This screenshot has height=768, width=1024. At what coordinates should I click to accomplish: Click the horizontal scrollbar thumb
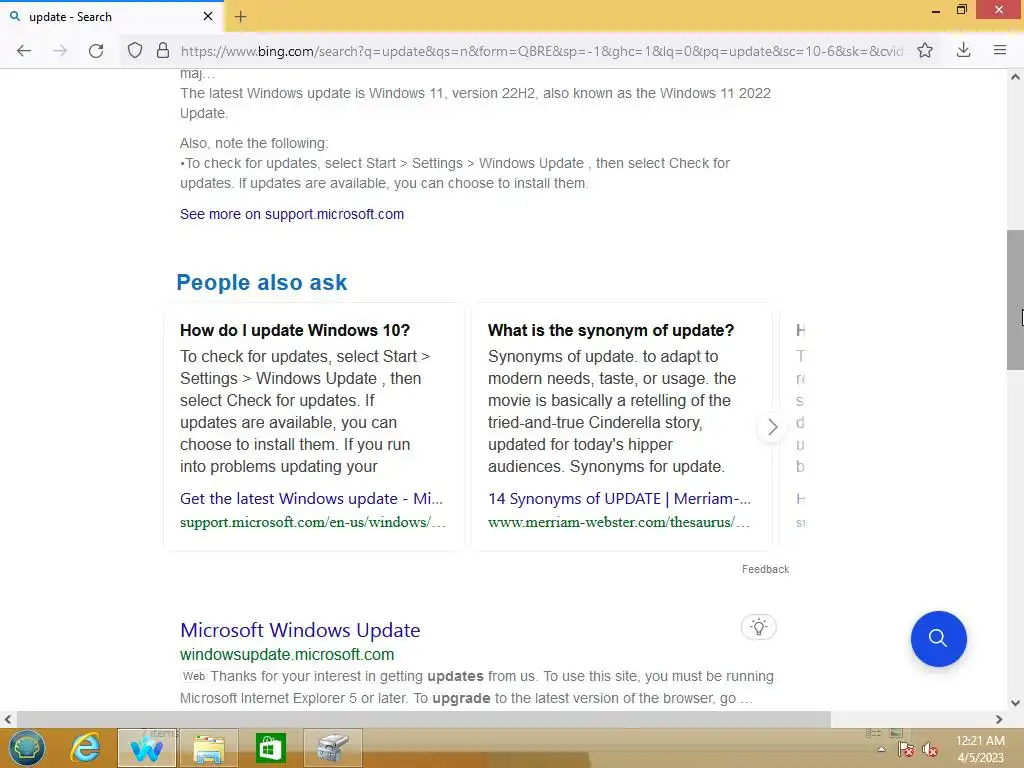coord(423,719)
